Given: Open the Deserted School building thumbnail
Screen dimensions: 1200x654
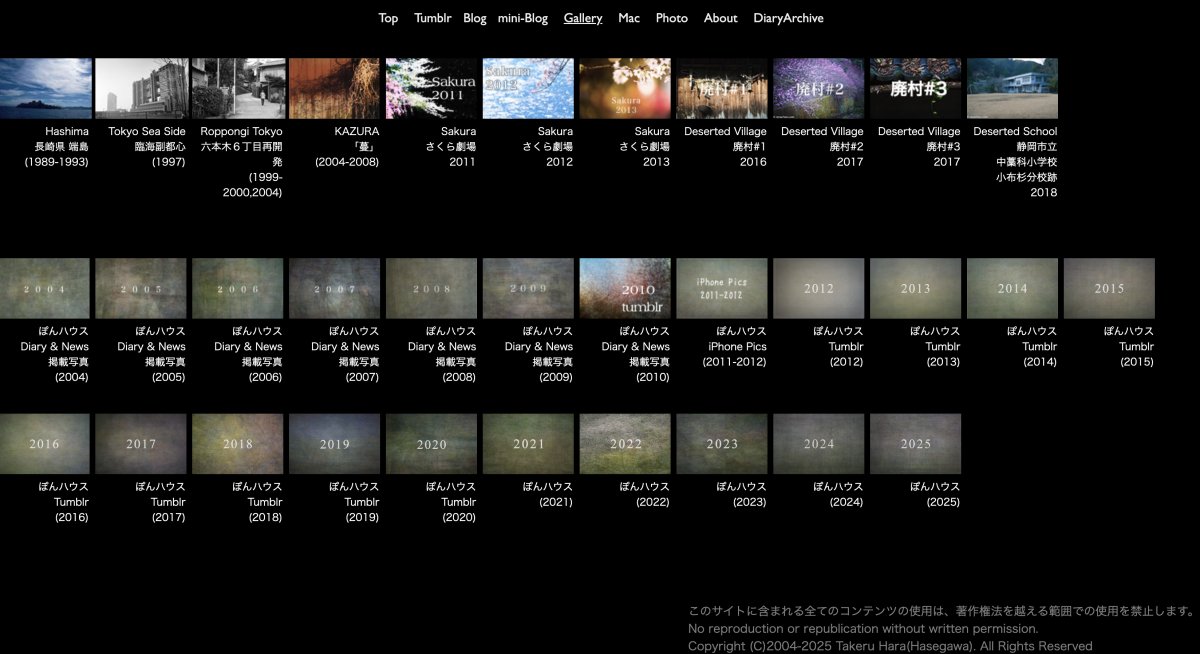Looking at the screenshot, I should (1012, 88).
